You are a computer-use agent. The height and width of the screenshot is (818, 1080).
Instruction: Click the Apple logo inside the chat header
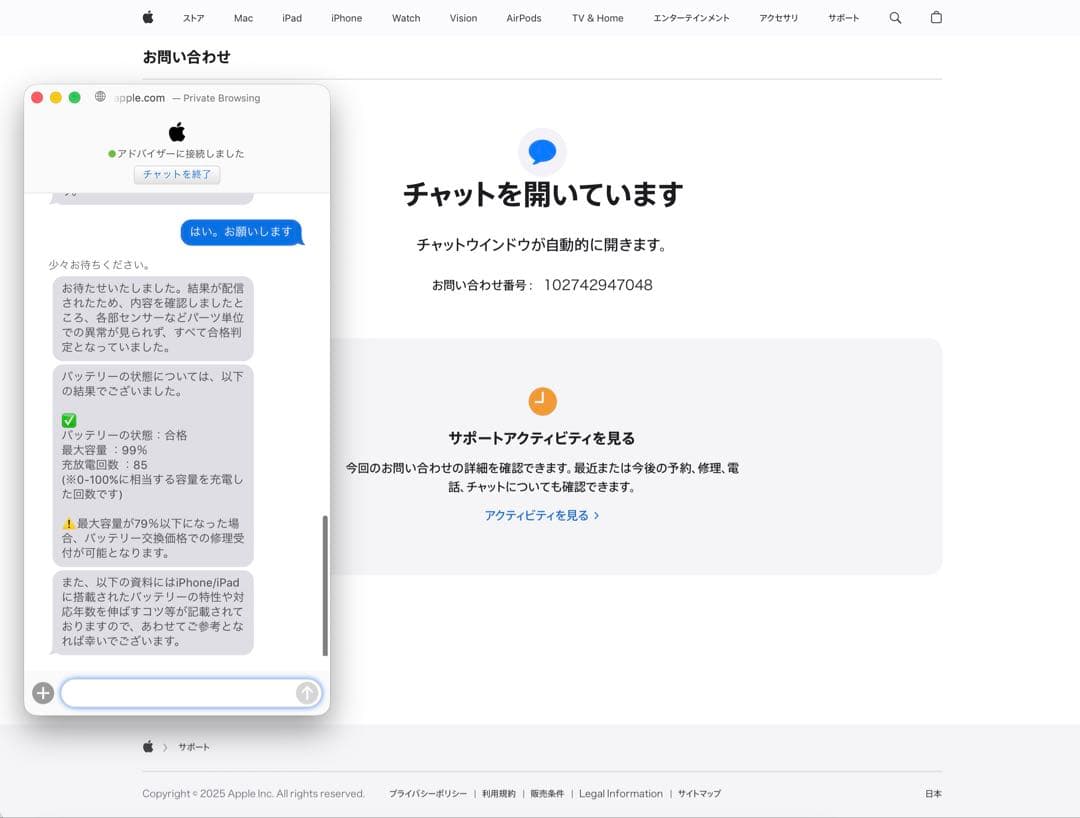click(x=177, y=130)
